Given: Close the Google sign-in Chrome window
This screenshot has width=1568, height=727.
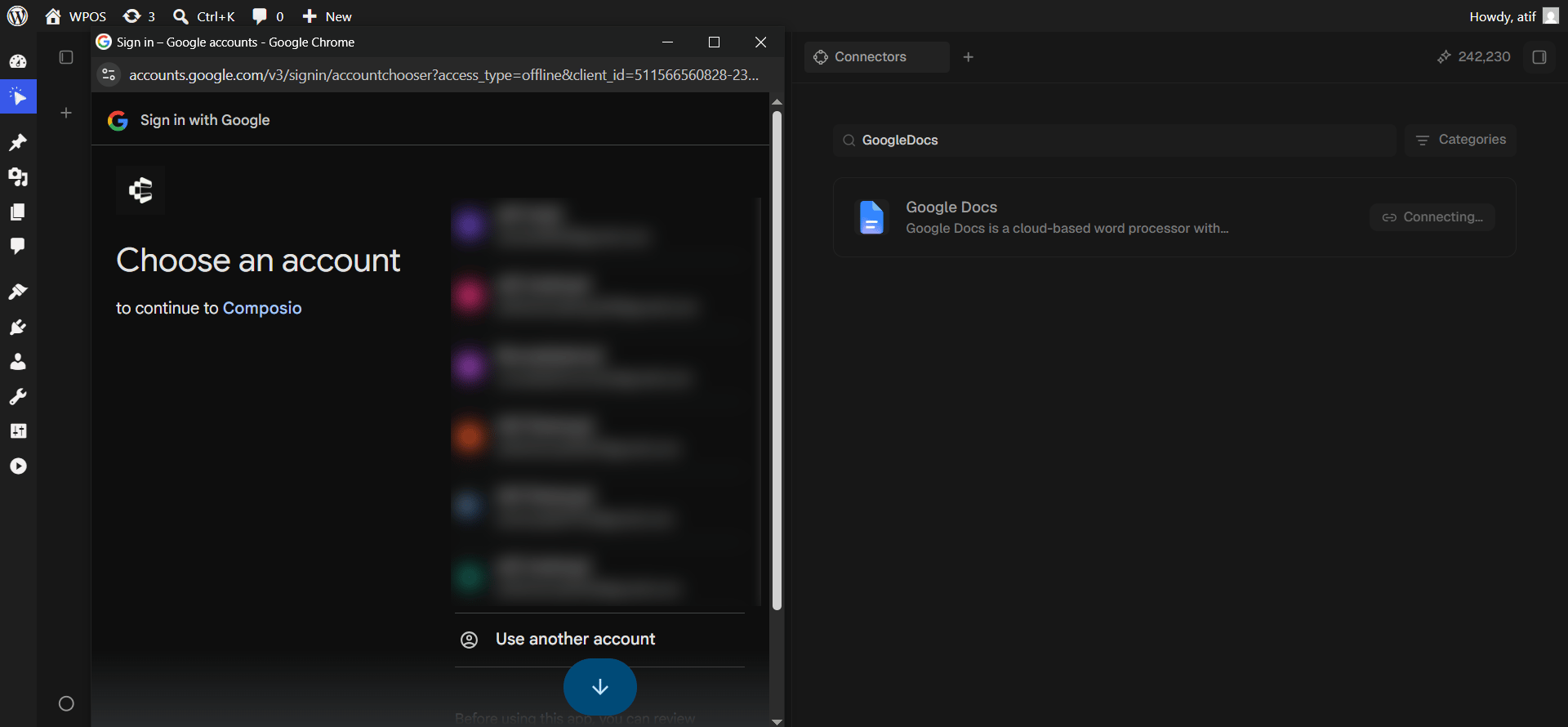Looking at the screenshot, I should pos(760,42).
